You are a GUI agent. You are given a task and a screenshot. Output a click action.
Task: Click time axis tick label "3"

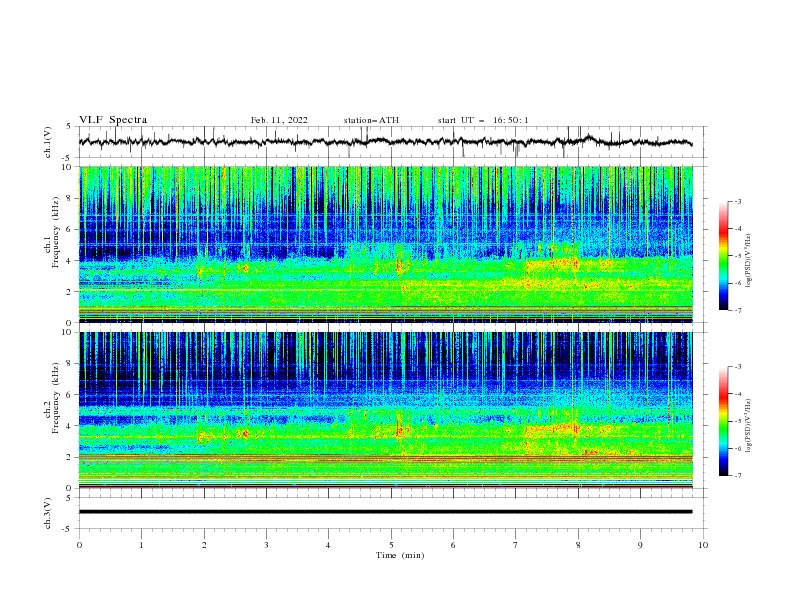pyautogui.click(x=266, y=545)
